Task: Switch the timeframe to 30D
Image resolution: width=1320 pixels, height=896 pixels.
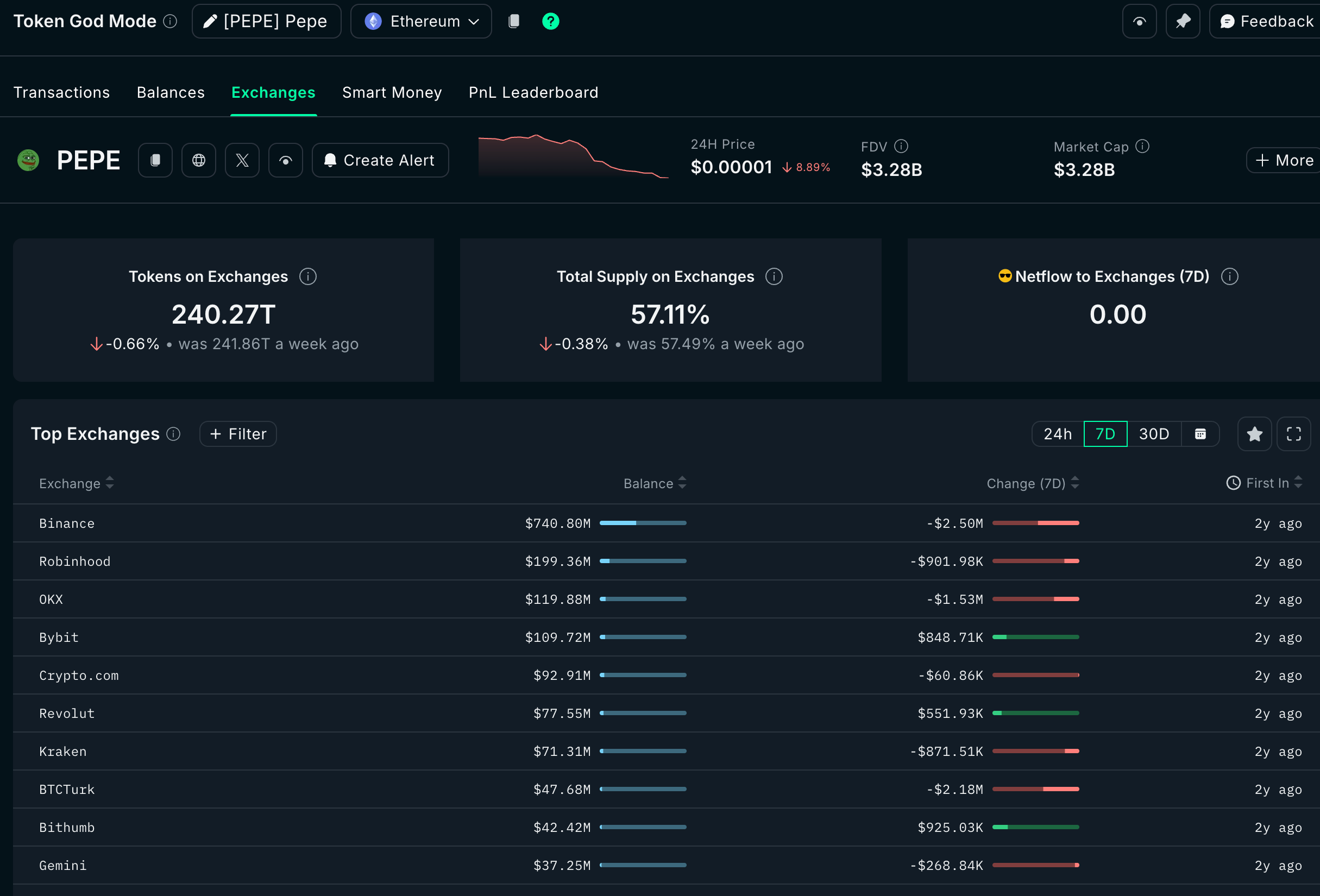Action: click(x=1154, y=434)
